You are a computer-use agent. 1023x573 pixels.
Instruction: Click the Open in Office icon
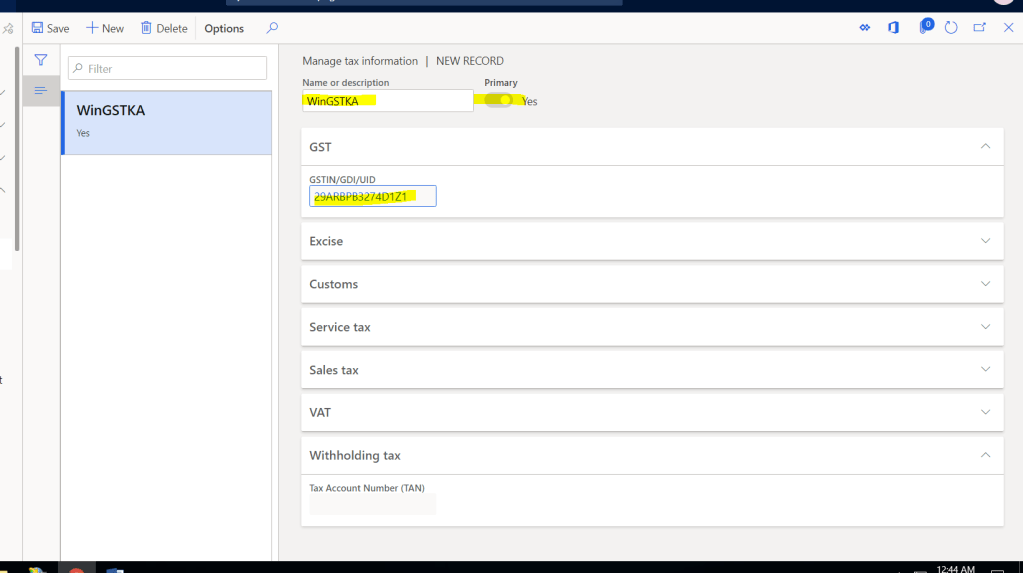tap(893, 28)
